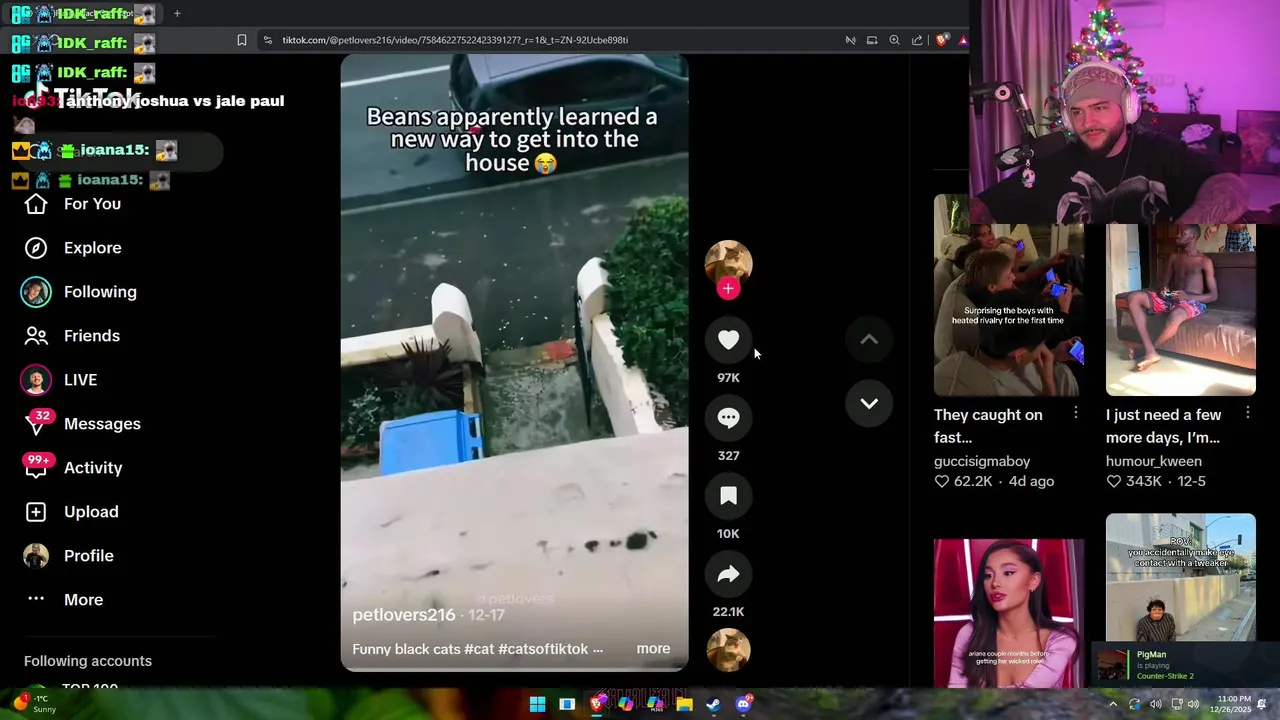Open the sound disc below the share count
This screenshot has height=720, width=1280.
tap(728, 650)
